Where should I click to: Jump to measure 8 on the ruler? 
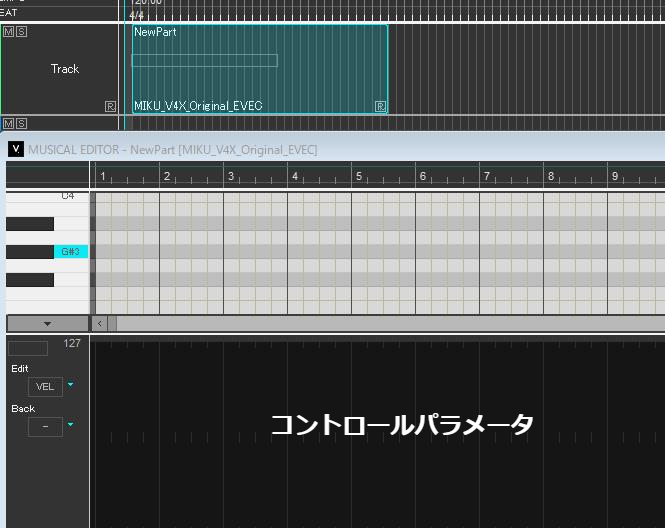551,176
